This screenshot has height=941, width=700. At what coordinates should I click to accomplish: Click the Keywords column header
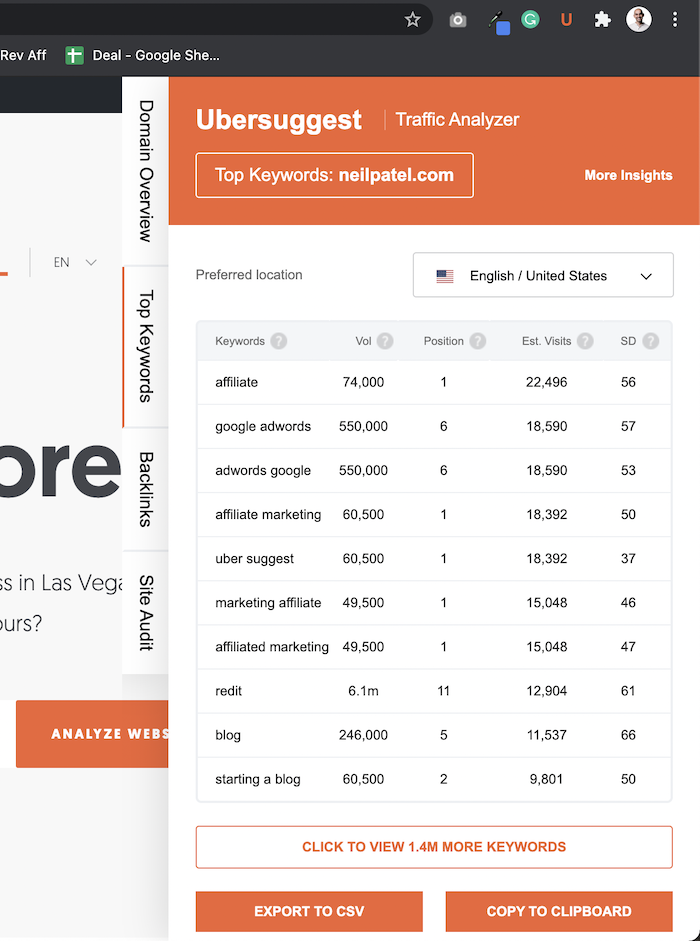click(x=240, y=341)
